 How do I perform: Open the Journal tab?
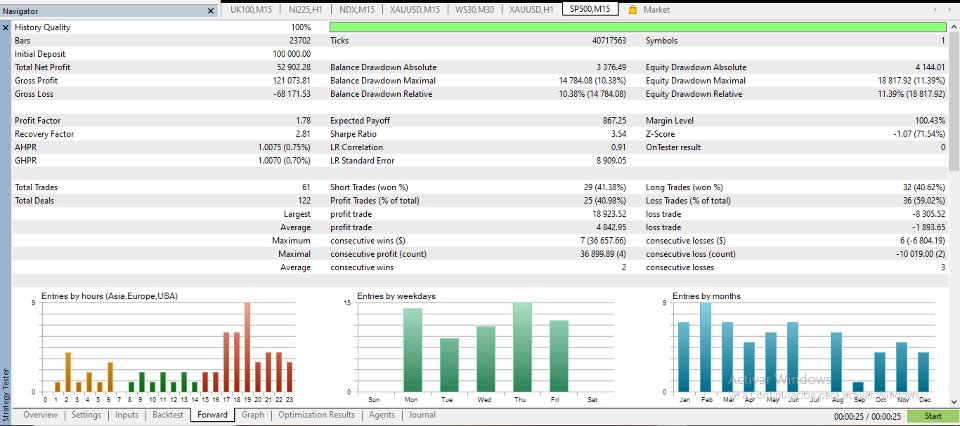[x=422, y=415]
